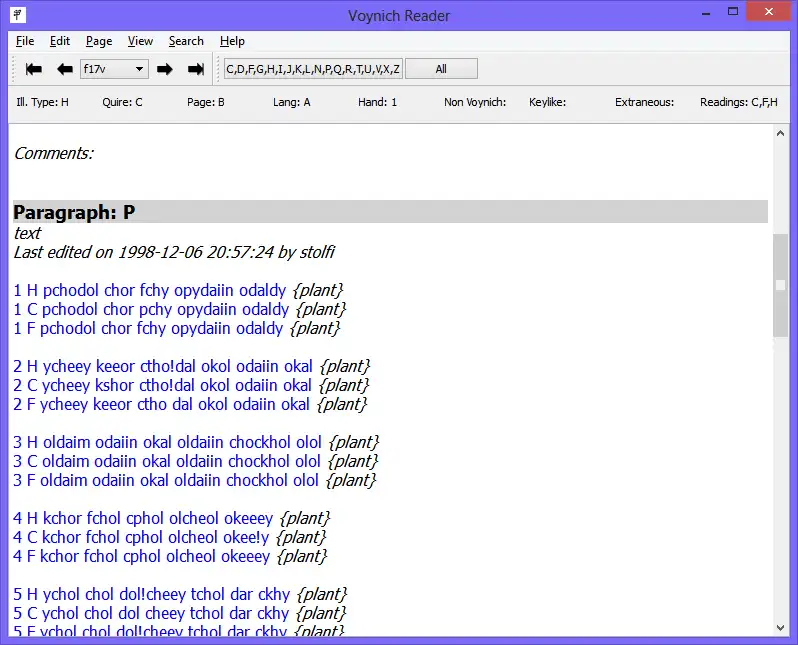Click line '2 C ycheey kshor ctho!dal'
The image size is (798, 645).
191,385
